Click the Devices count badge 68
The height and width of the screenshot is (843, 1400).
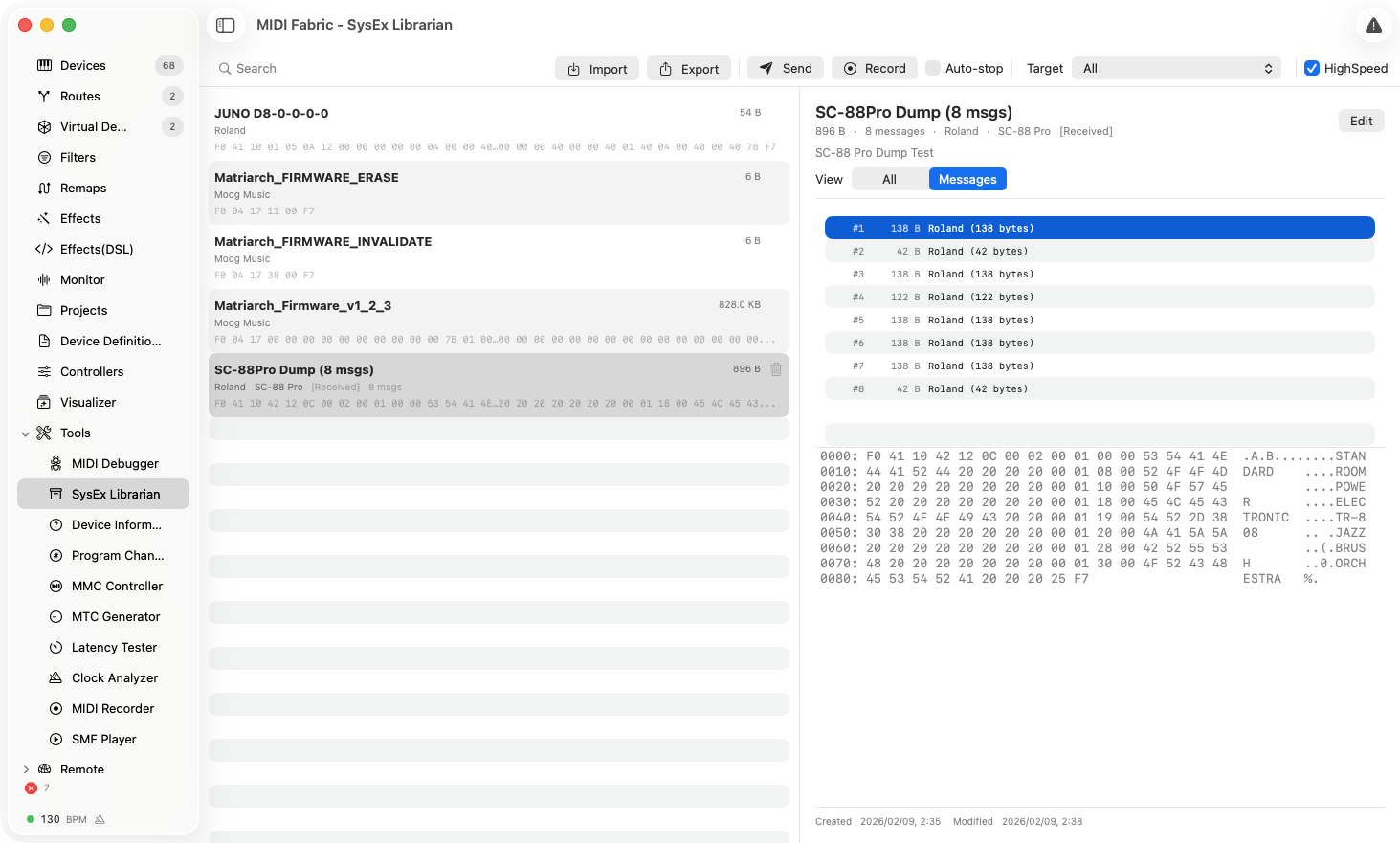168,65
